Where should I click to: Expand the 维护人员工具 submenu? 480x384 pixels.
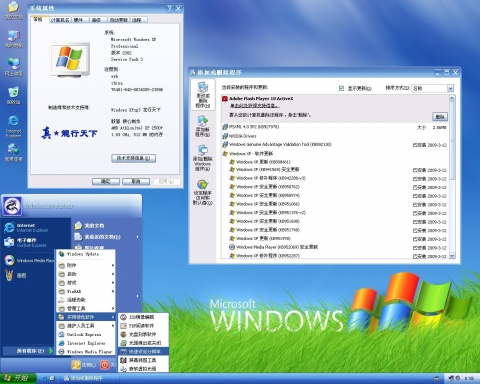[x=86, y=326]
